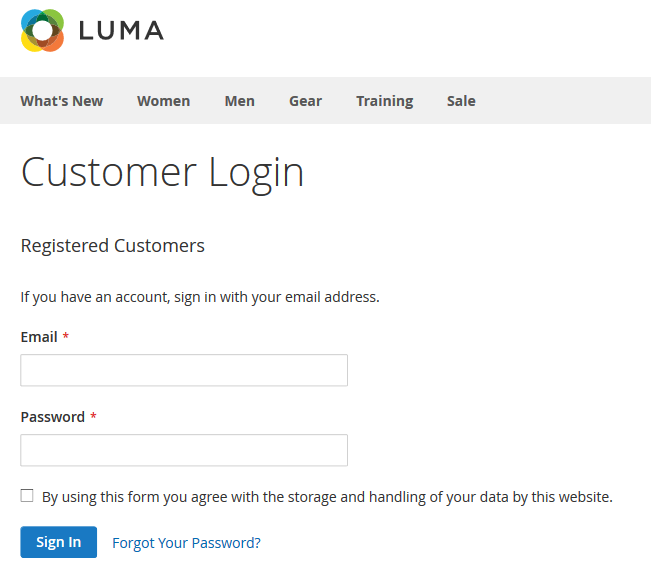
Task: Open the What's New menu
Action: click(61, 101)
